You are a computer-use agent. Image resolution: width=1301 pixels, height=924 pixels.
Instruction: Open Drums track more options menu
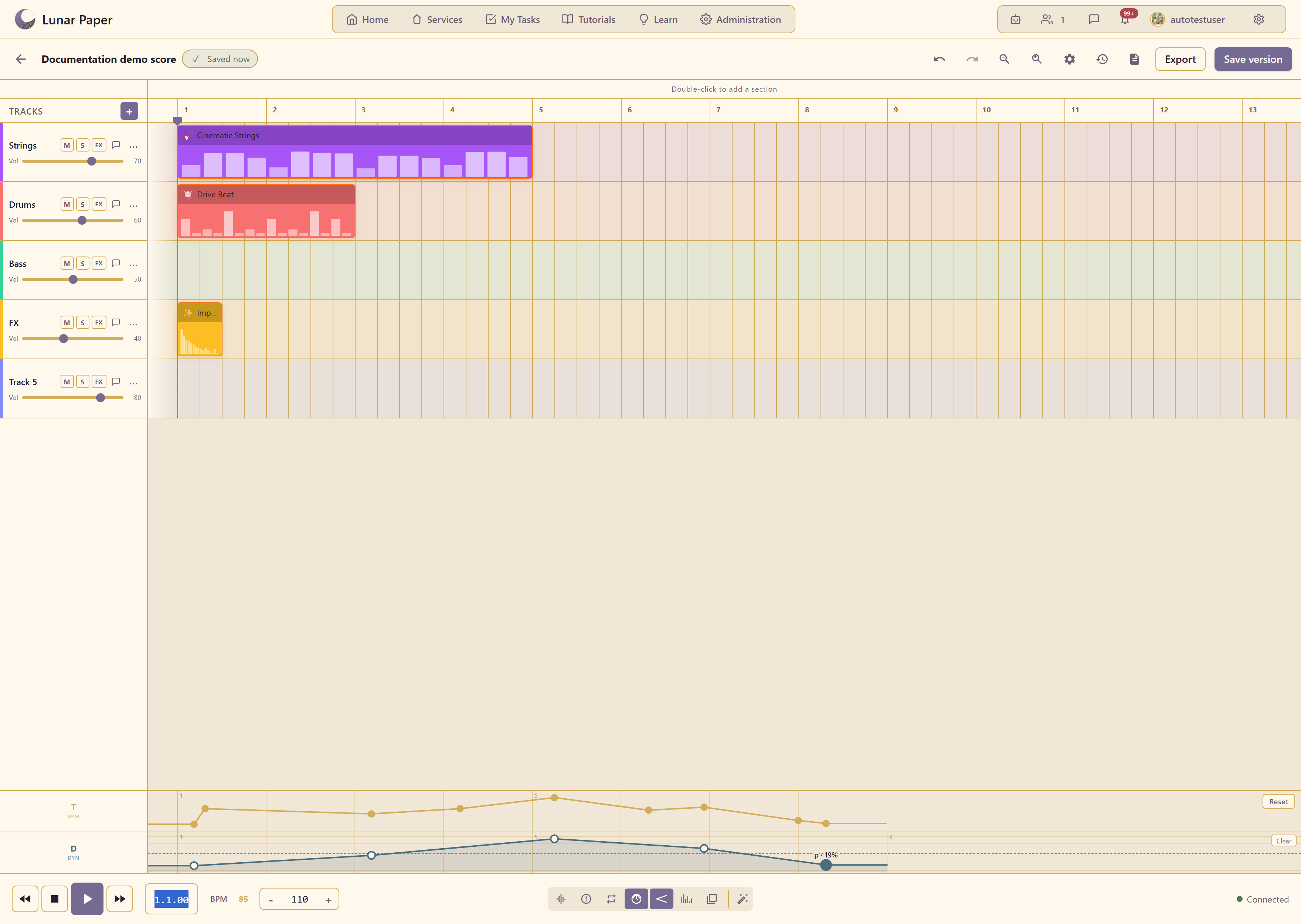134,205
